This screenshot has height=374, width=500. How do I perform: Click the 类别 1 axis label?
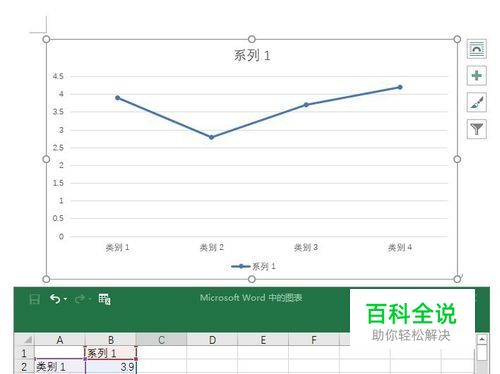click(117, 247)
